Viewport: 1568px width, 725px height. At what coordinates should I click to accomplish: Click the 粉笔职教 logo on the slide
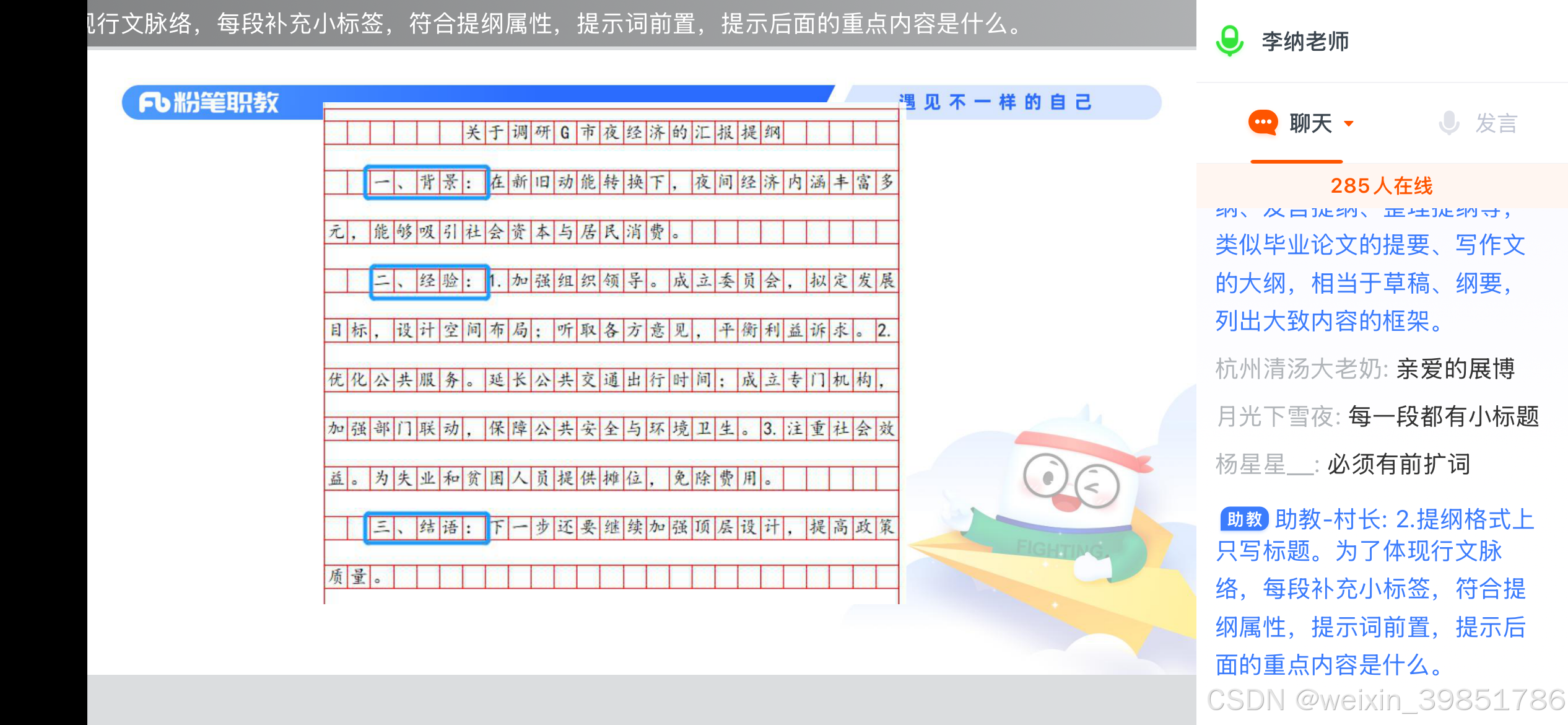pyautogui.click(x=209, y=102)
